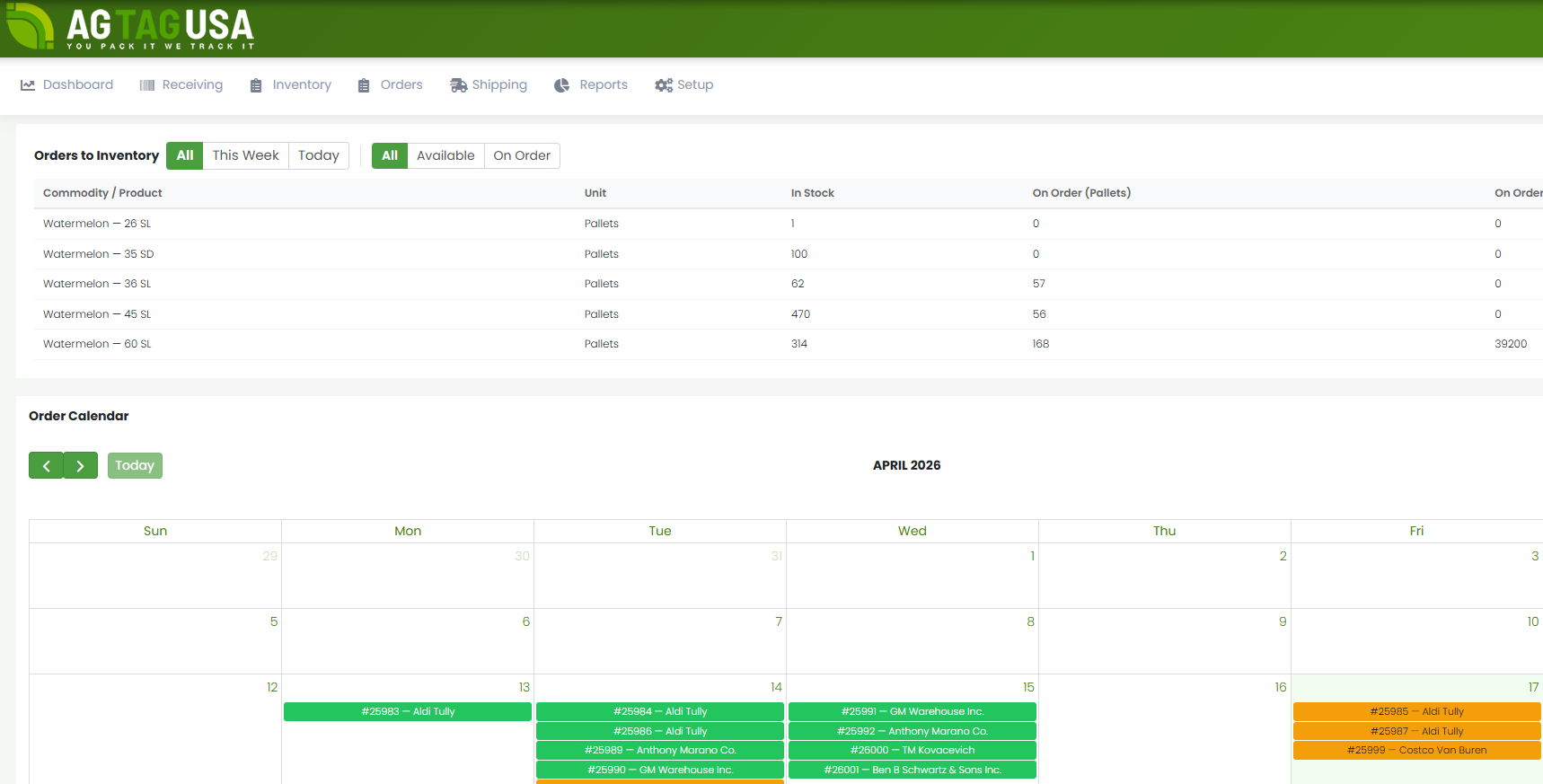This screenshot has width=1543, height=784.
Task: Select the All availability filter
Action: (390, 155)
